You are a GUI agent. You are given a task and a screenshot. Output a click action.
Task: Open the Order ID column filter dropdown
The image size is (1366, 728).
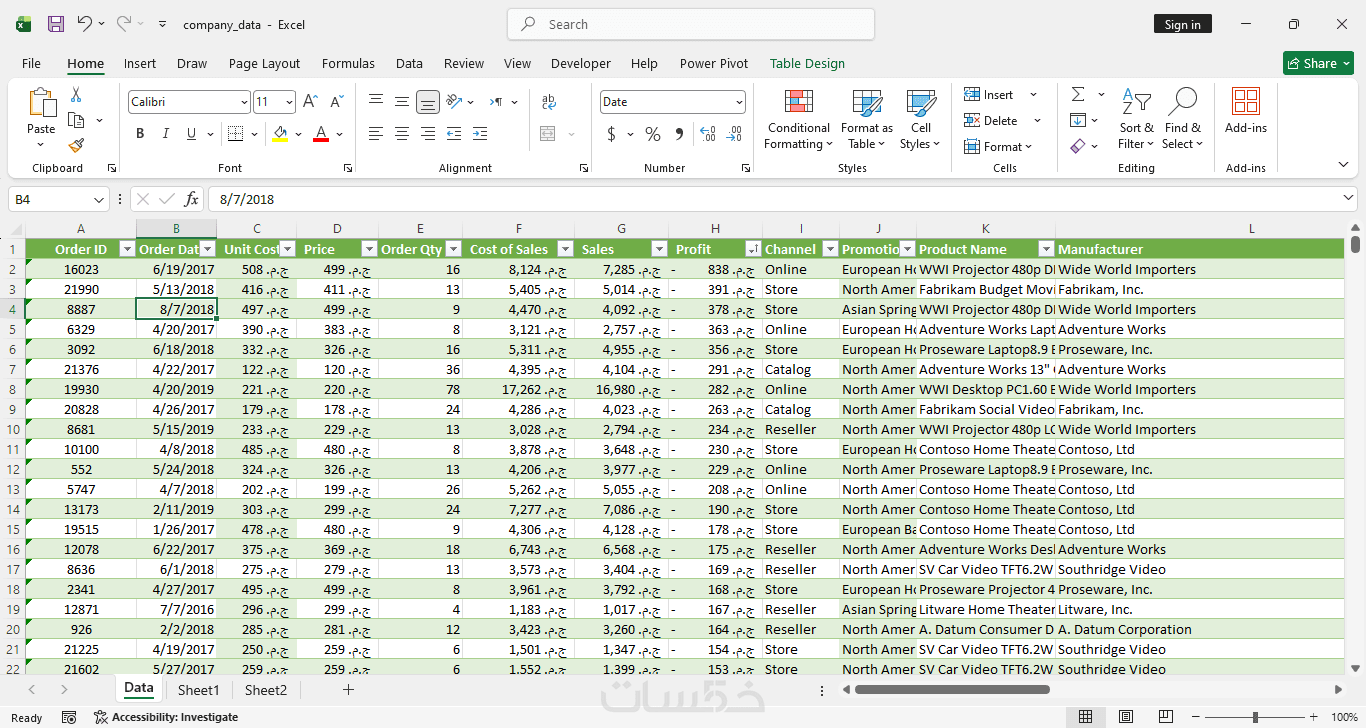click(127, 249)
